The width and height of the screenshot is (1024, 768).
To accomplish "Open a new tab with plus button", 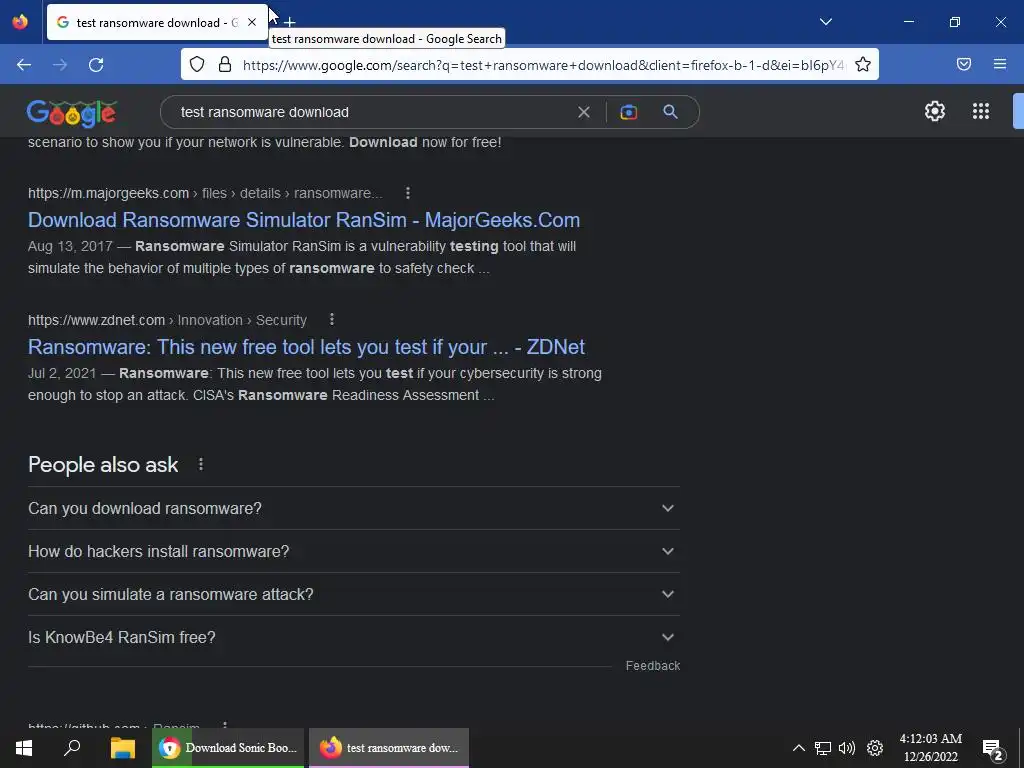I will (289, 22).
